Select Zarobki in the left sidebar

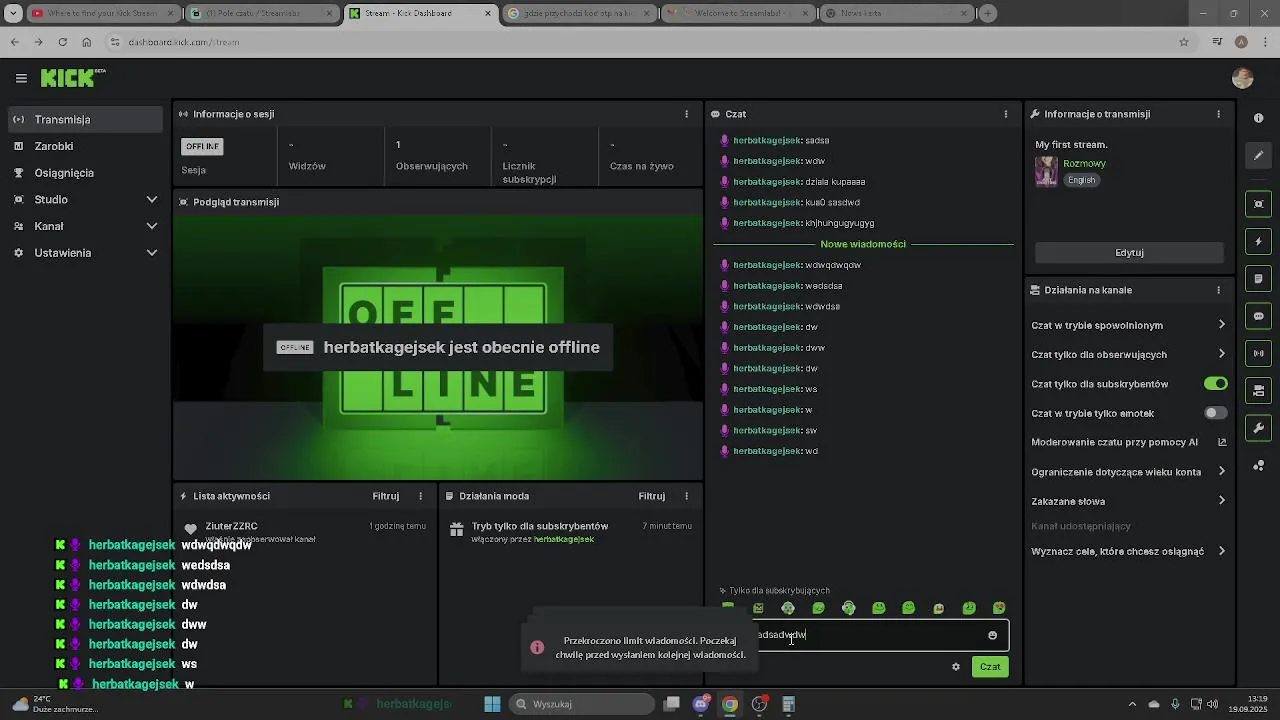[84, 146]
